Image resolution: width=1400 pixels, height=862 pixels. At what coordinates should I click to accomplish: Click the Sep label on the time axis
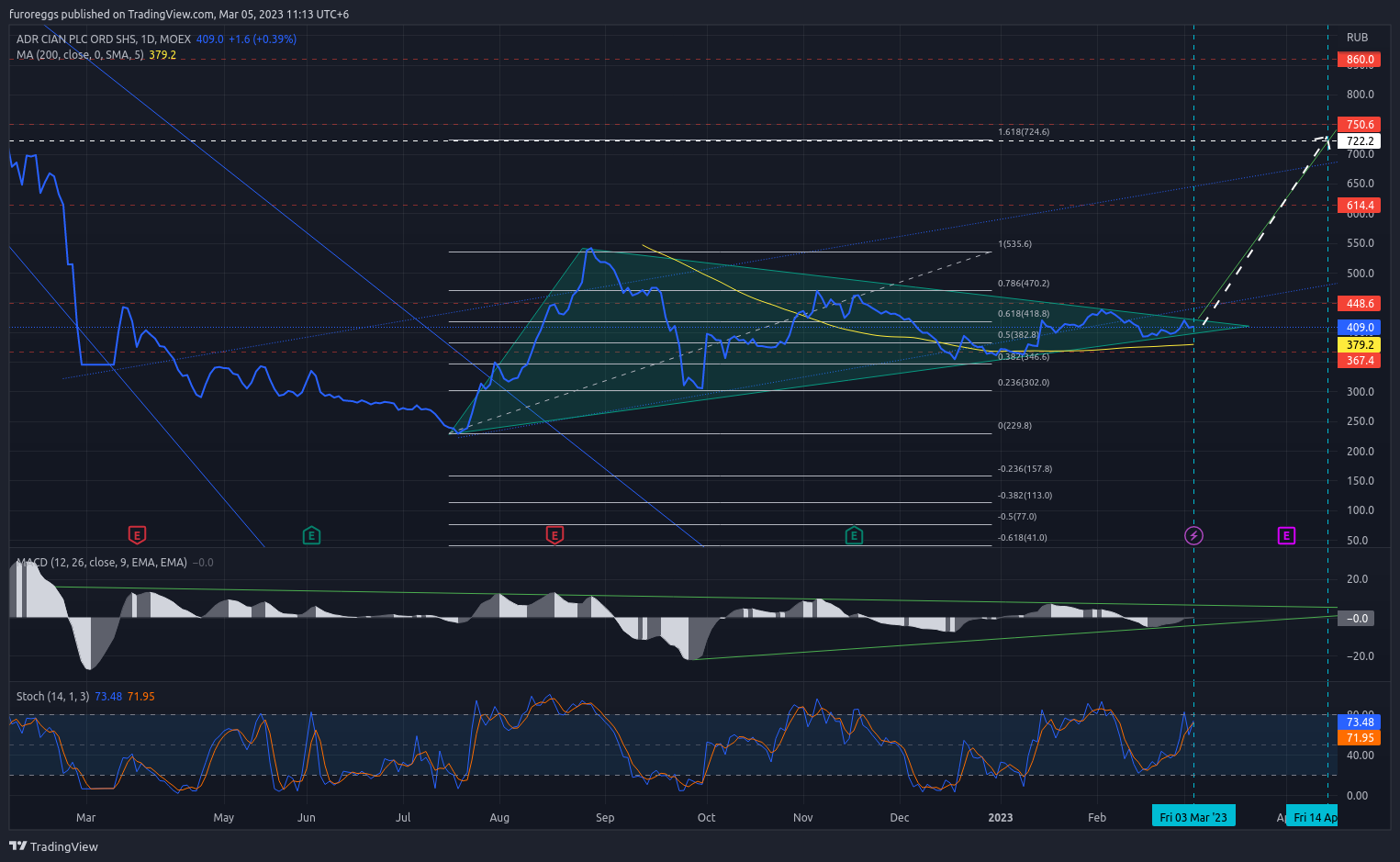605,818
